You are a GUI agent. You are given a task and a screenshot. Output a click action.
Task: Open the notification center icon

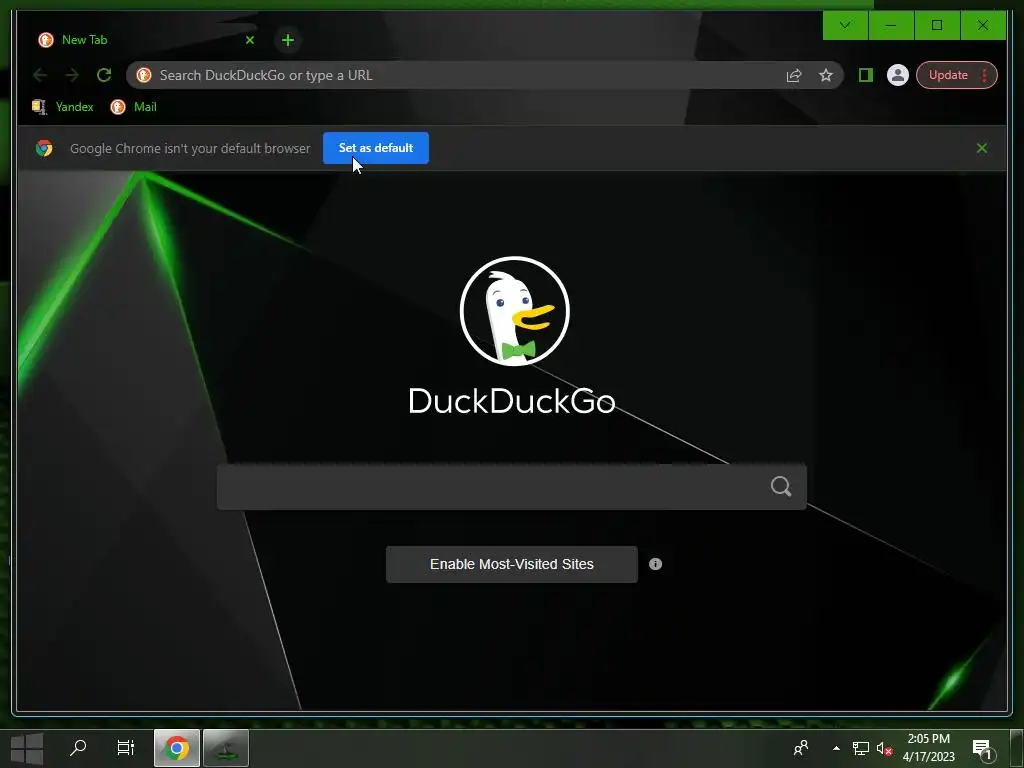(982, 748)
